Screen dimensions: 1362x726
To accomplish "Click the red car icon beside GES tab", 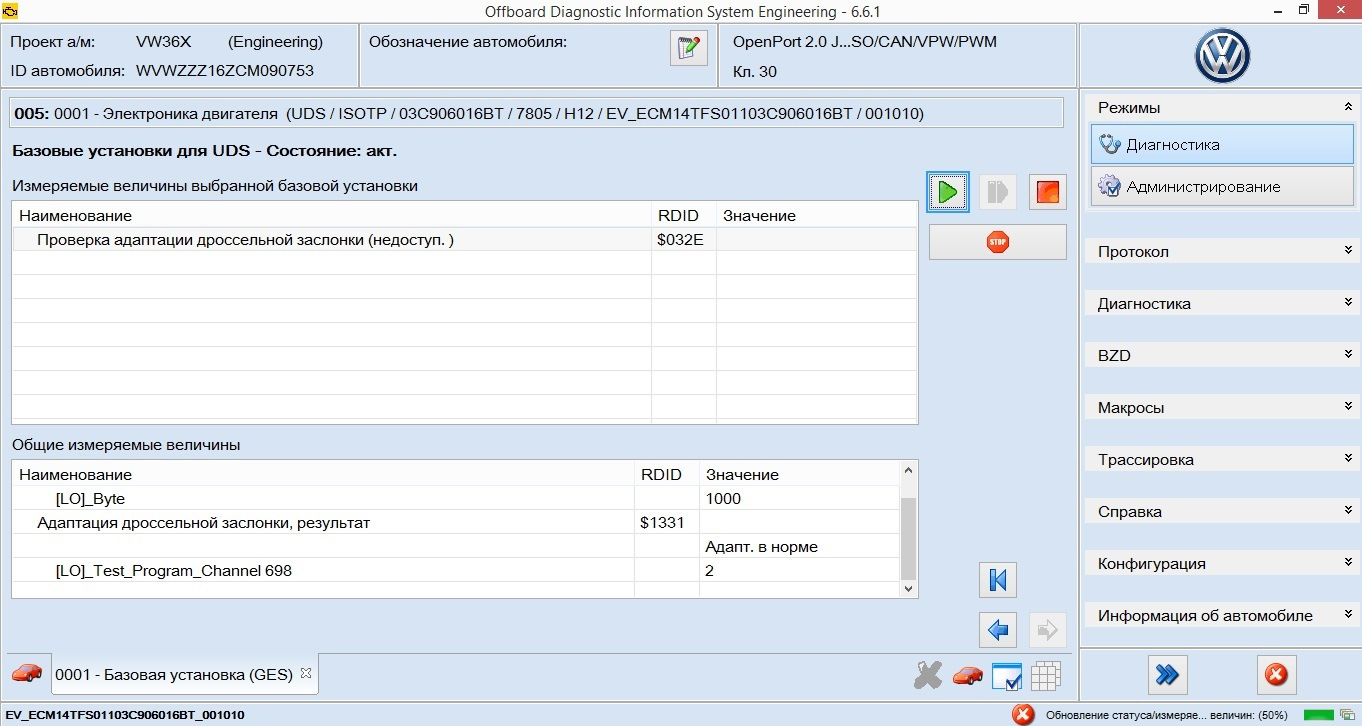I will tap(27, 673).
